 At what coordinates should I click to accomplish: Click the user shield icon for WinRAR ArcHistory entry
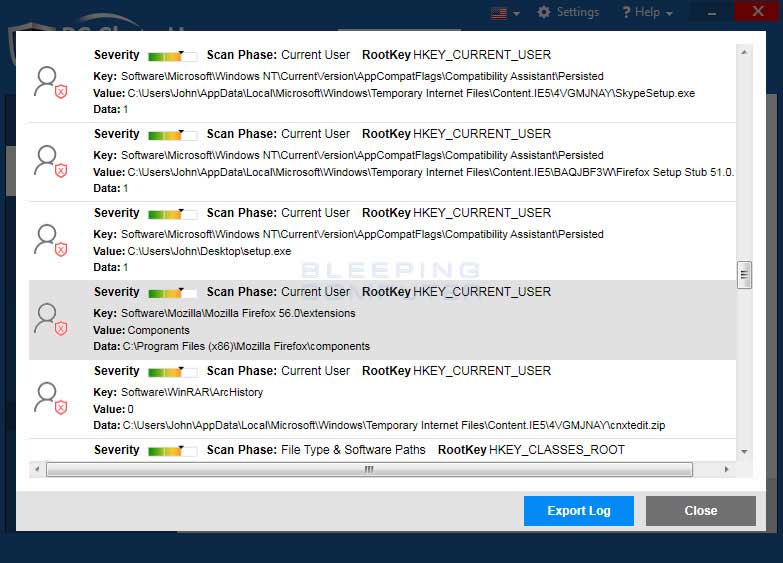(49, 398)
